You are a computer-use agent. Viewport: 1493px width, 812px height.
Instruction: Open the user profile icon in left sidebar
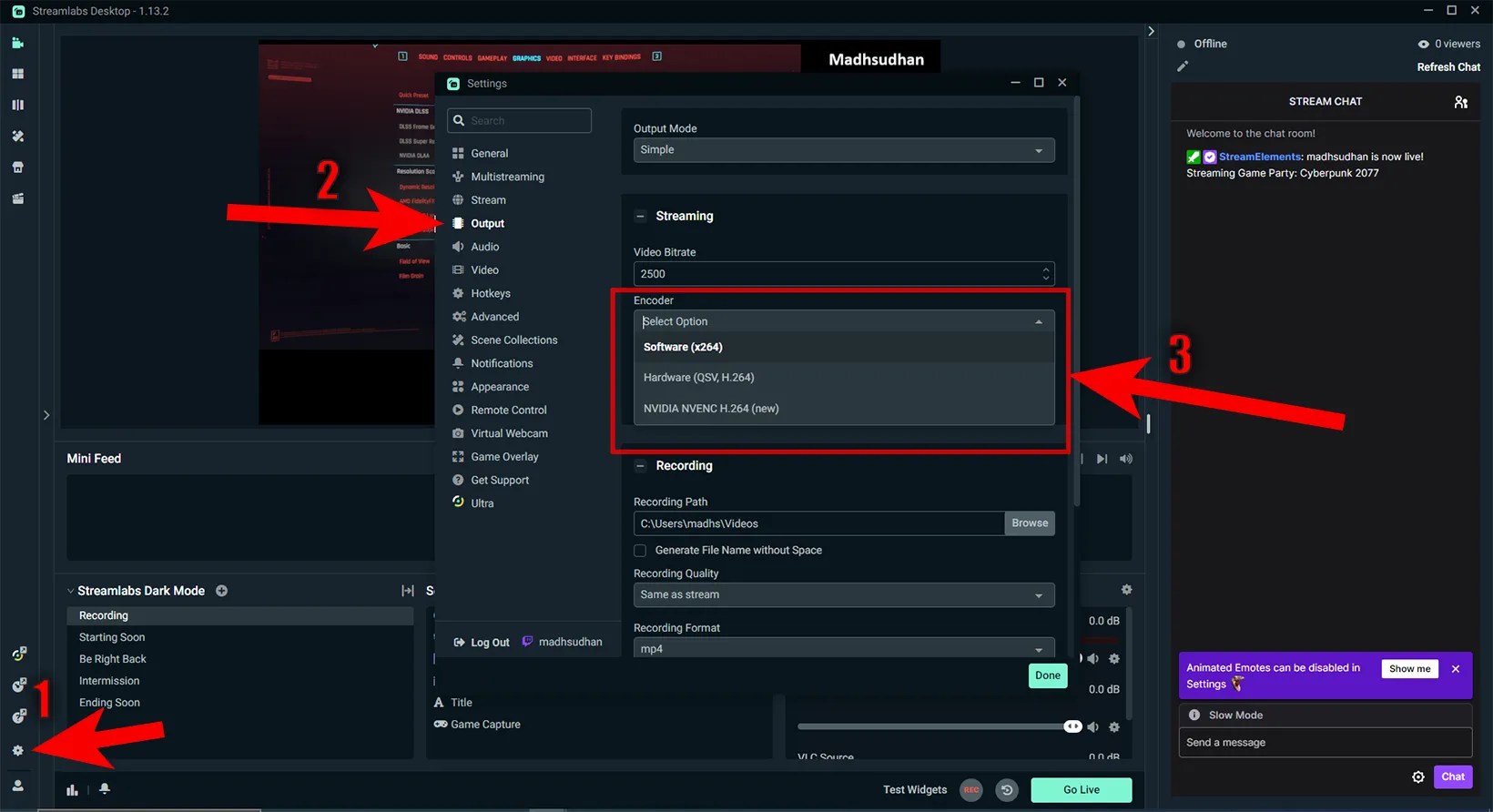click(17, 785)
